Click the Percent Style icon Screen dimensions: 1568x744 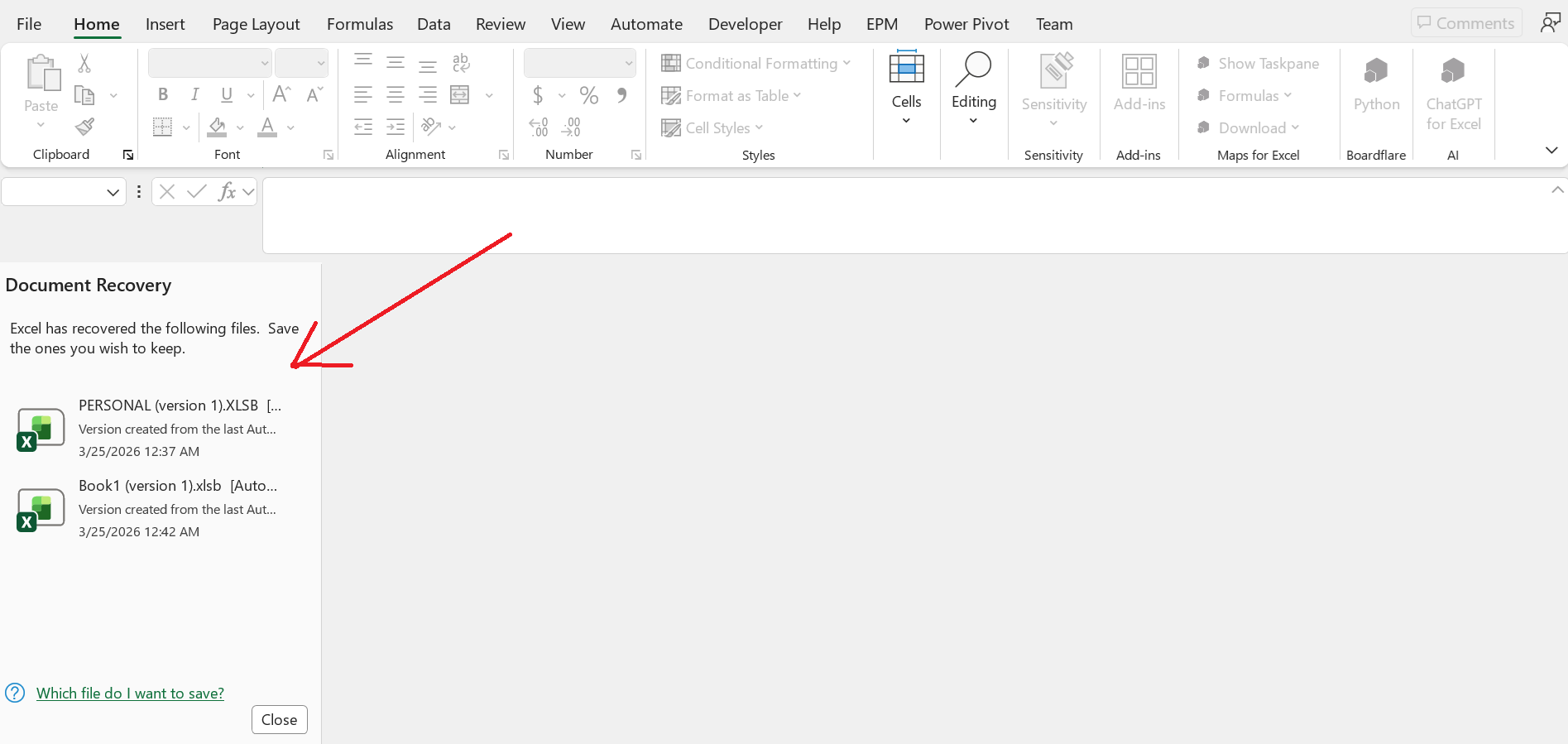(588, 95)
